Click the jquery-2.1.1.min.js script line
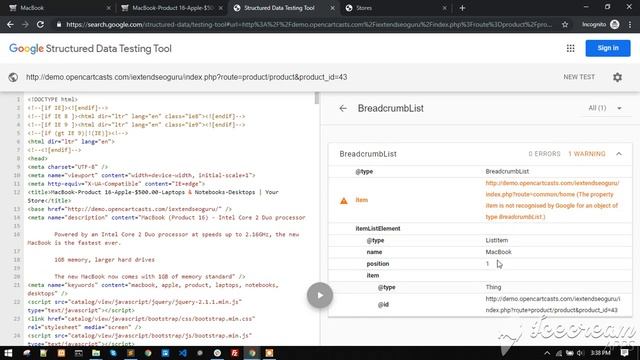This screenshot has height=360, width=640. [135, 306]
